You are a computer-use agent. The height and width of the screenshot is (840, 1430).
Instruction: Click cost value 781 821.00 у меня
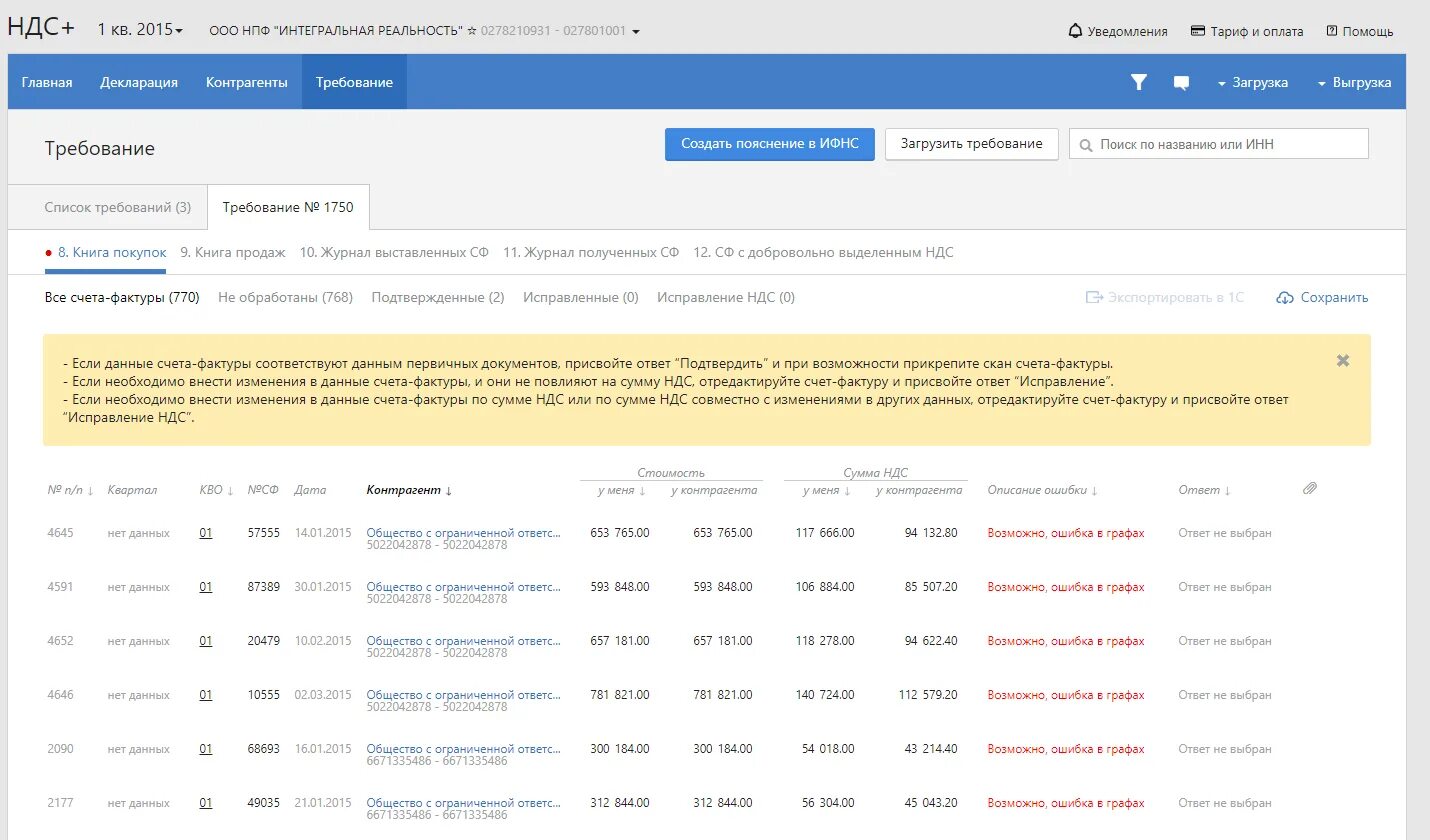pos(620,695)
